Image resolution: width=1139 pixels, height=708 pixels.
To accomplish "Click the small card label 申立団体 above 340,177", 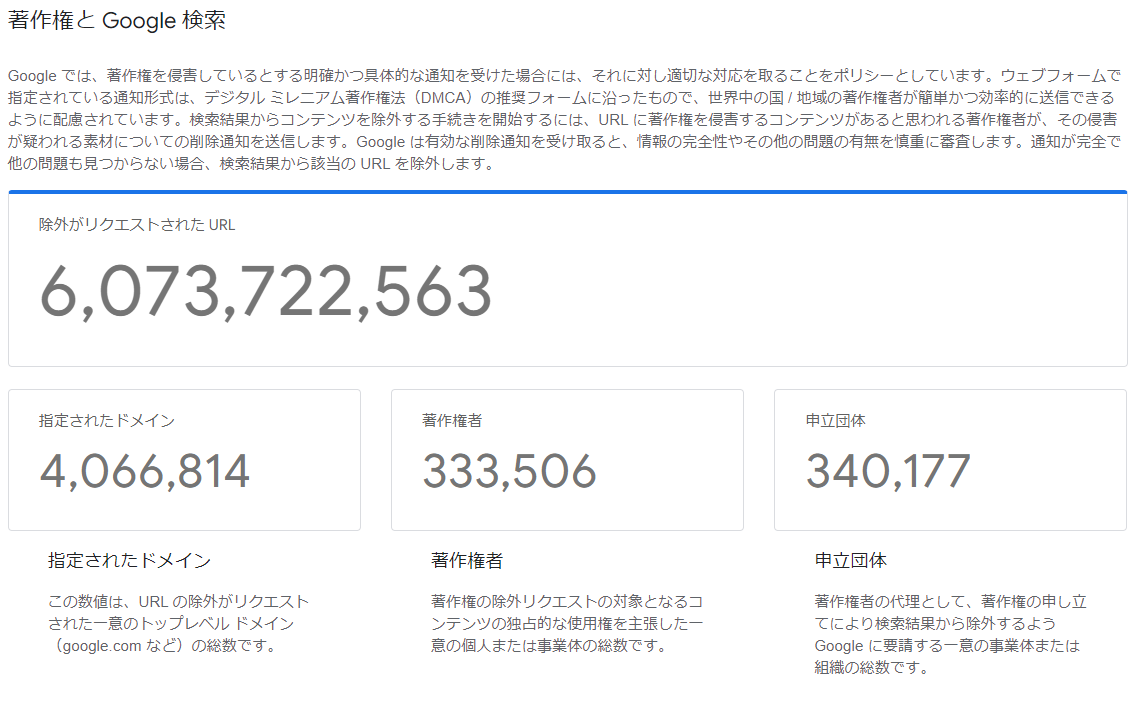I will 835,420.
